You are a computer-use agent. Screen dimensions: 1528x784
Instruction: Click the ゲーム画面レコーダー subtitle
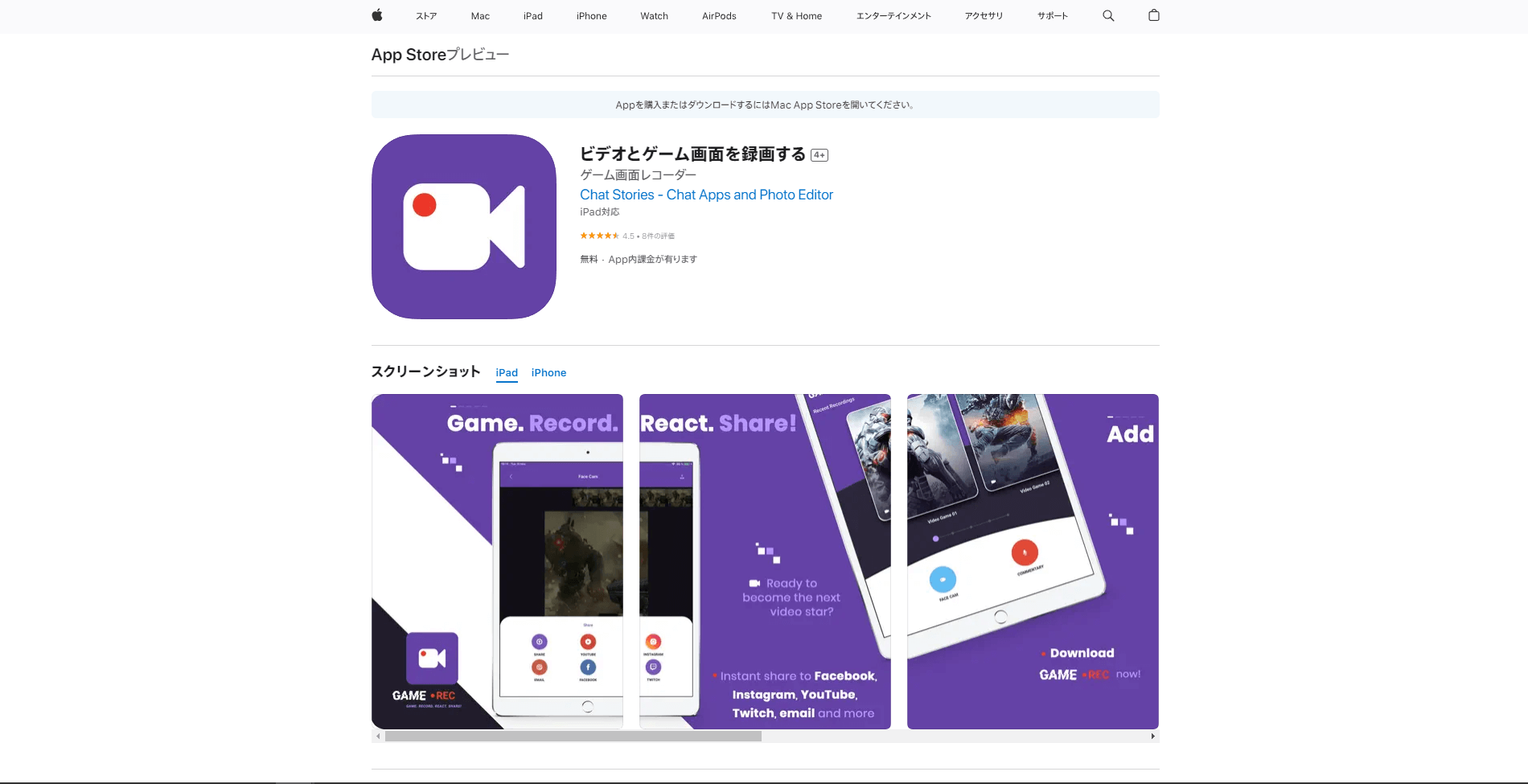coord(638,174)
